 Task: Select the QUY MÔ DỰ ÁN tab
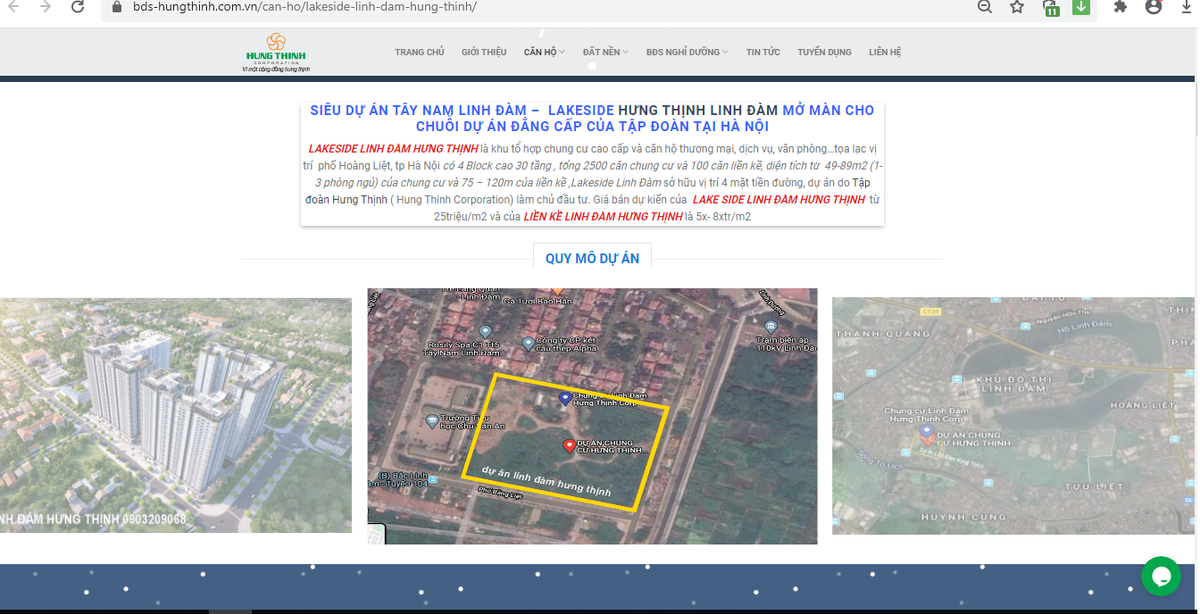coord(592,259)
